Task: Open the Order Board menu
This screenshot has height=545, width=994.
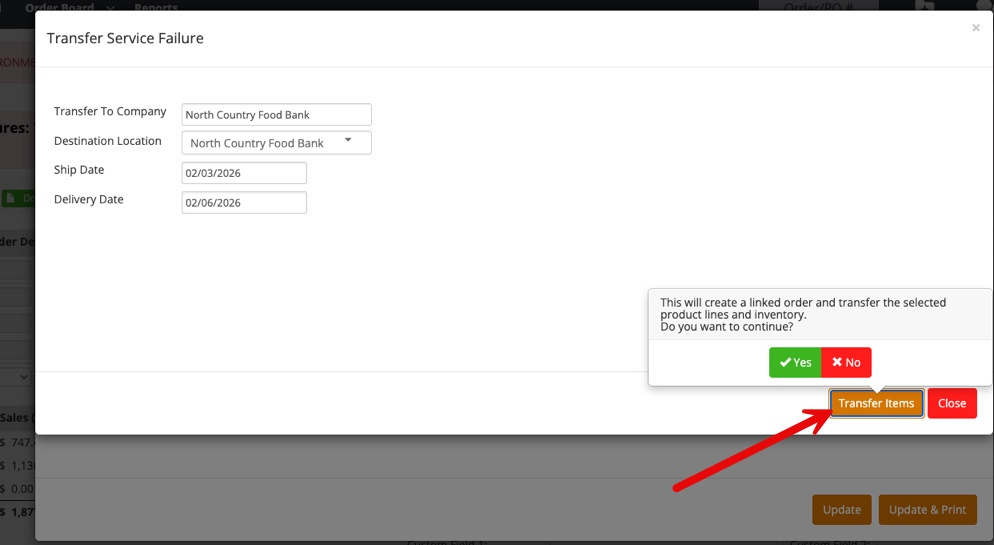Action: click(x=60, y=6)
